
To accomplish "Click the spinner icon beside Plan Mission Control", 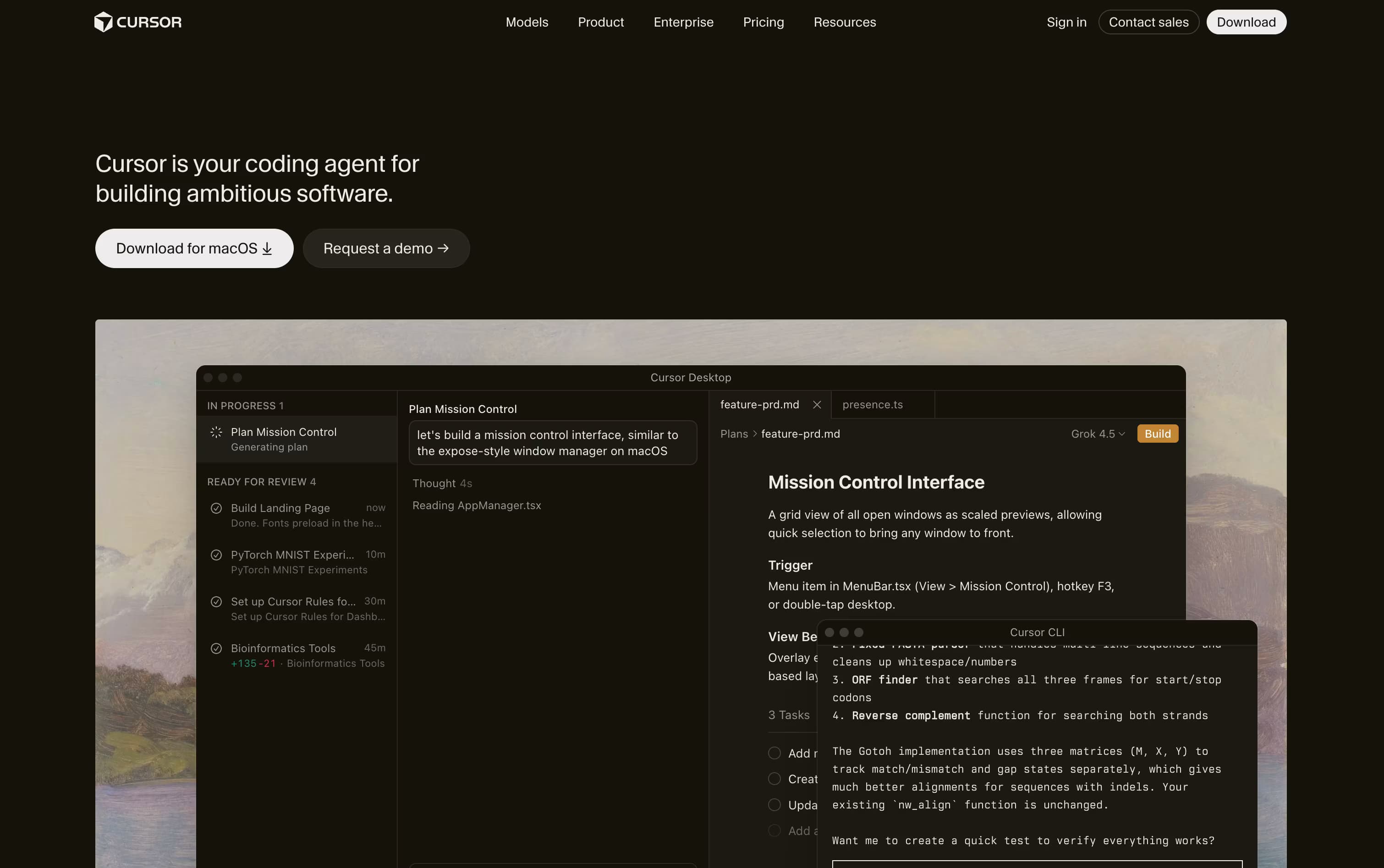I will 216,432.
